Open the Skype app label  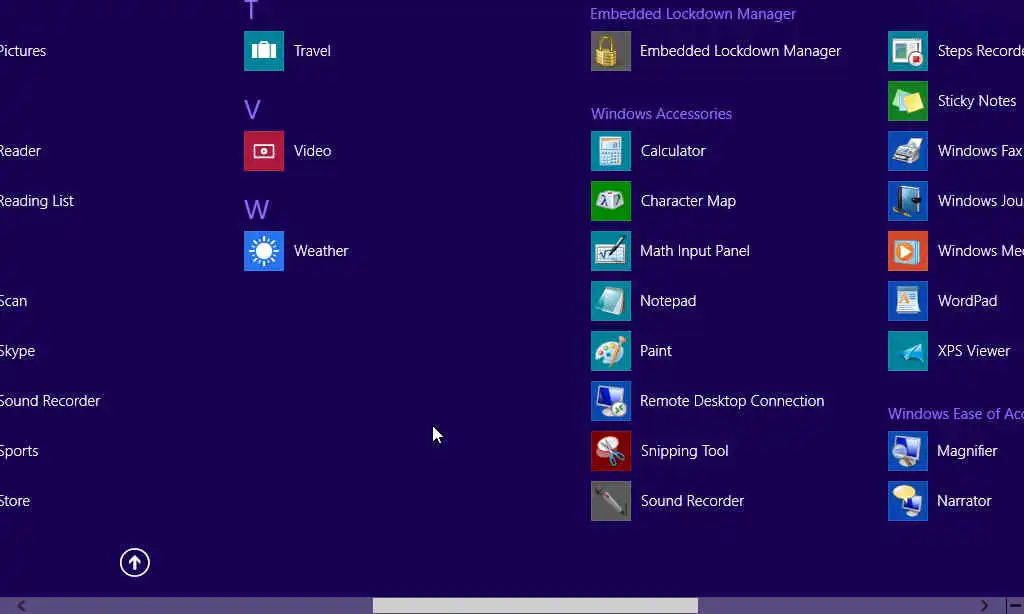pos(17,351)
